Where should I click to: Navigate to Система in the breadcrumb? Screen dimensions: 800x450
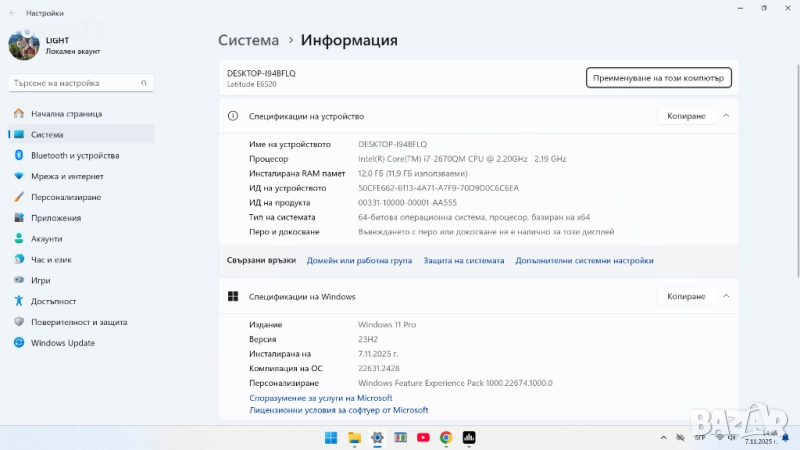tap(248, 40)
